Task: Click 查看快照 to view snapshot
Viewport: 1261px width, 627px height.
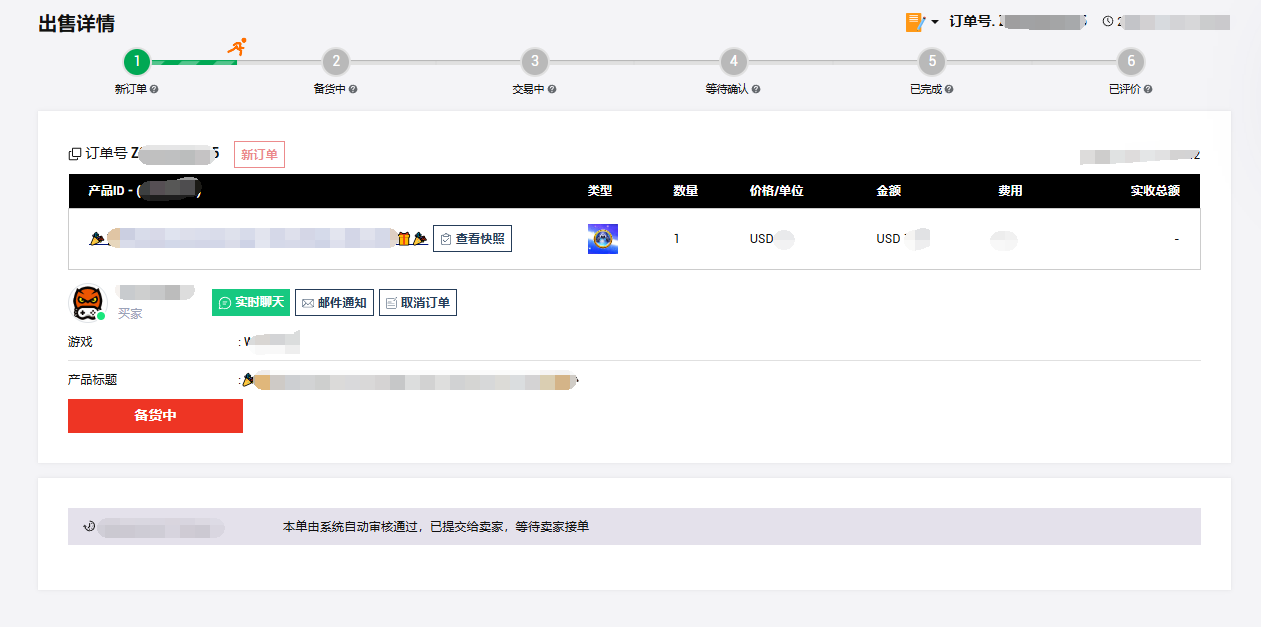Action: [x=472, y=239]
